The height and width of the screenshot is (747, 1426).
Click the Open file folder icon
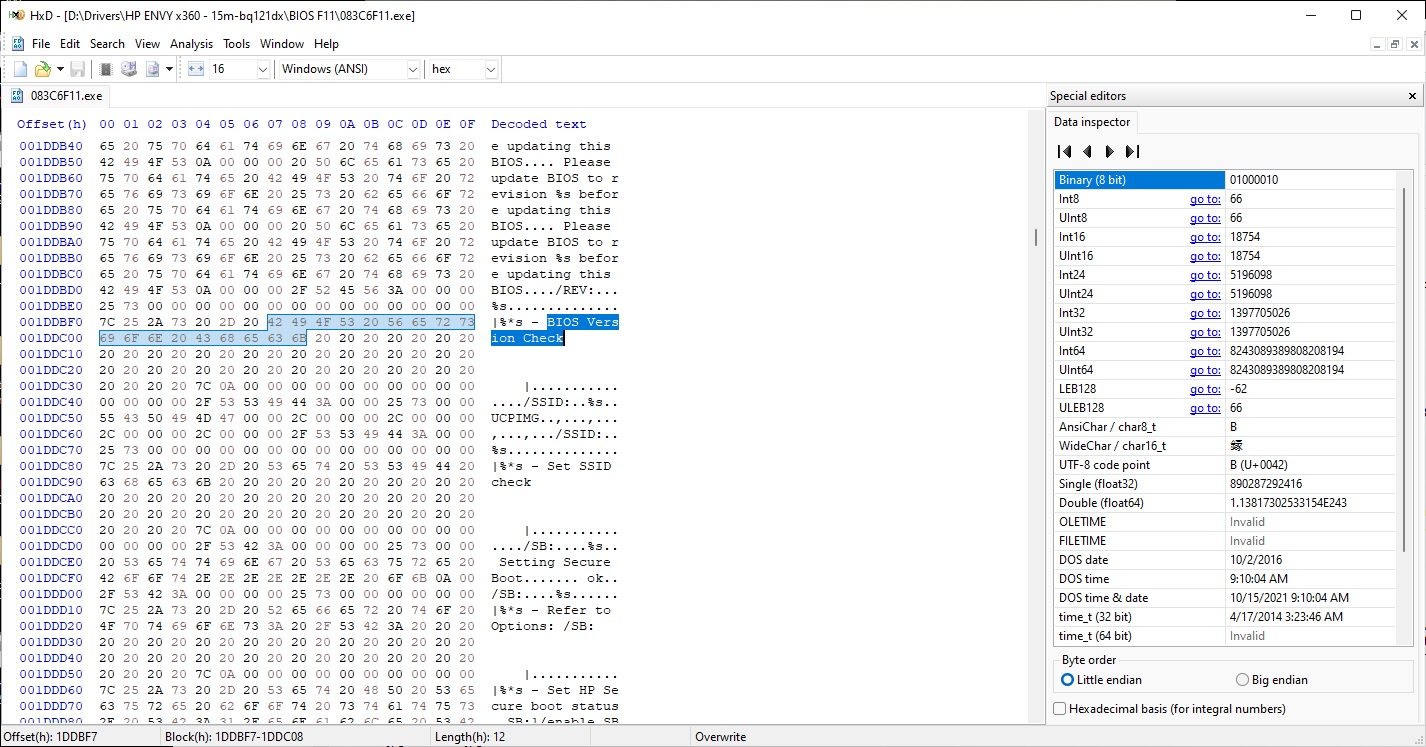(x=42, y=69)
